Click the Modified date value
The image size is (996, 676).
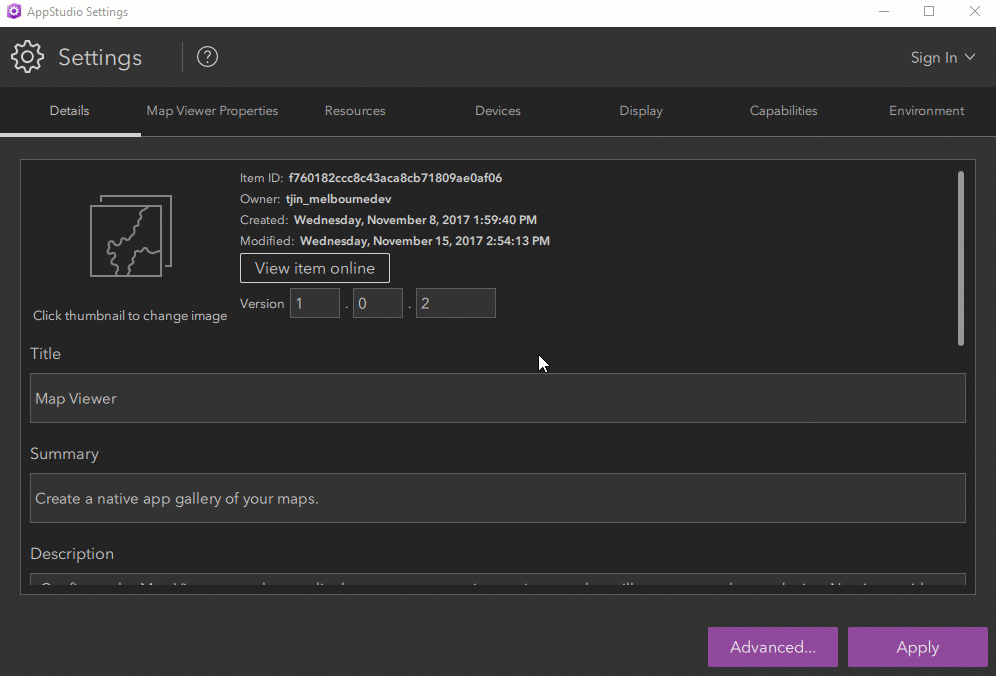coord(425,241)
